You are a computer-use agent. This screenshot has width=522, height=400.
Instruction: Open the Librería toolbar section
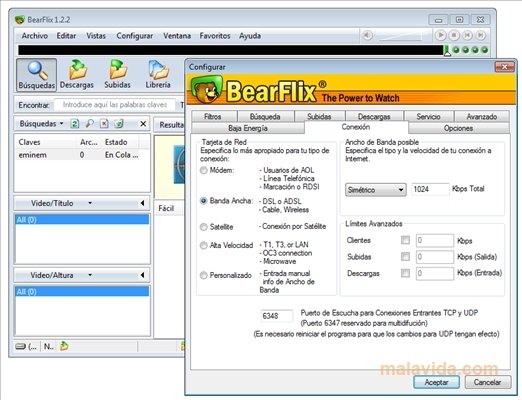point(158,75)
